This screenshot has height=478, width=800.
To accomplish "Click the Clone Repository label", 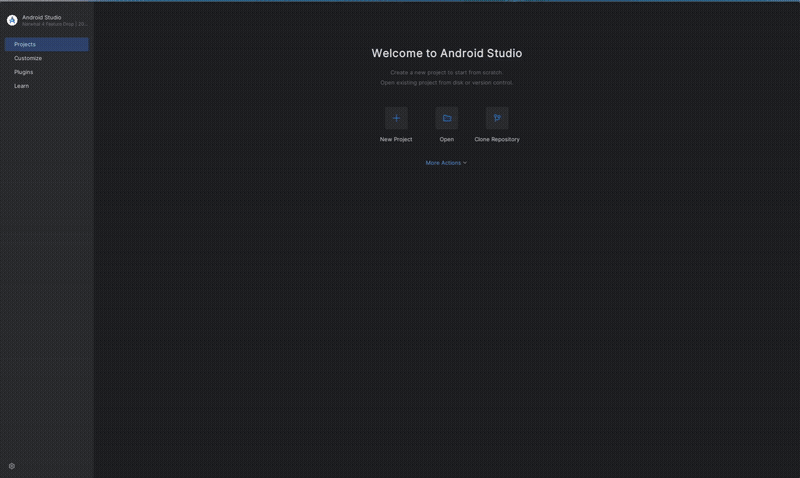I will click(497, 139).
